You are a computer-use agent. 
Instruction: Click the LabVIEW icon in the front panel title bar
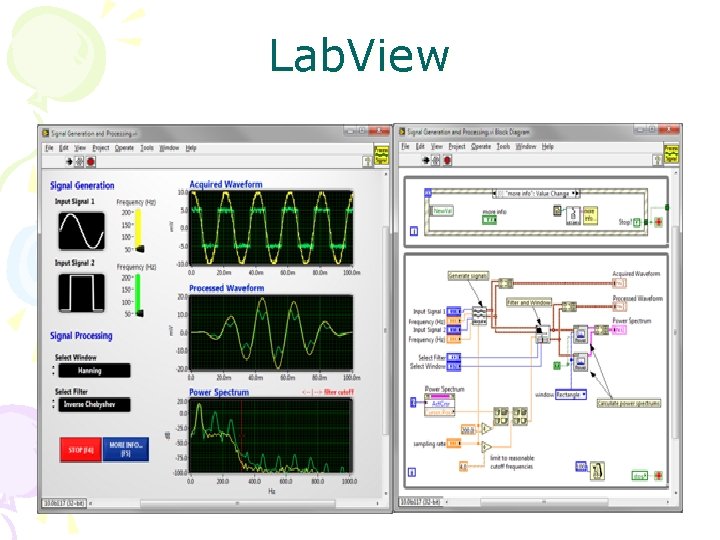45,133
